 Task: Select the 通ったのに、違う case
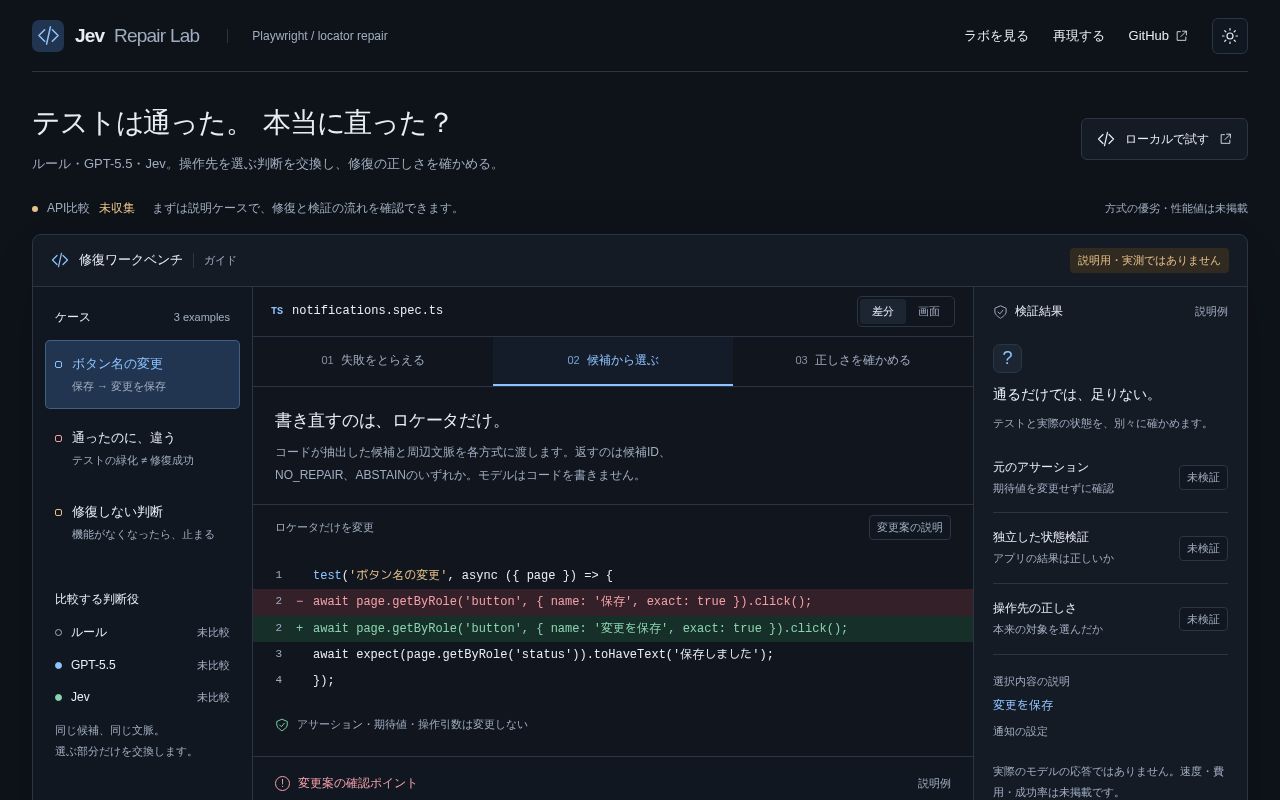[x=142, y=448]
